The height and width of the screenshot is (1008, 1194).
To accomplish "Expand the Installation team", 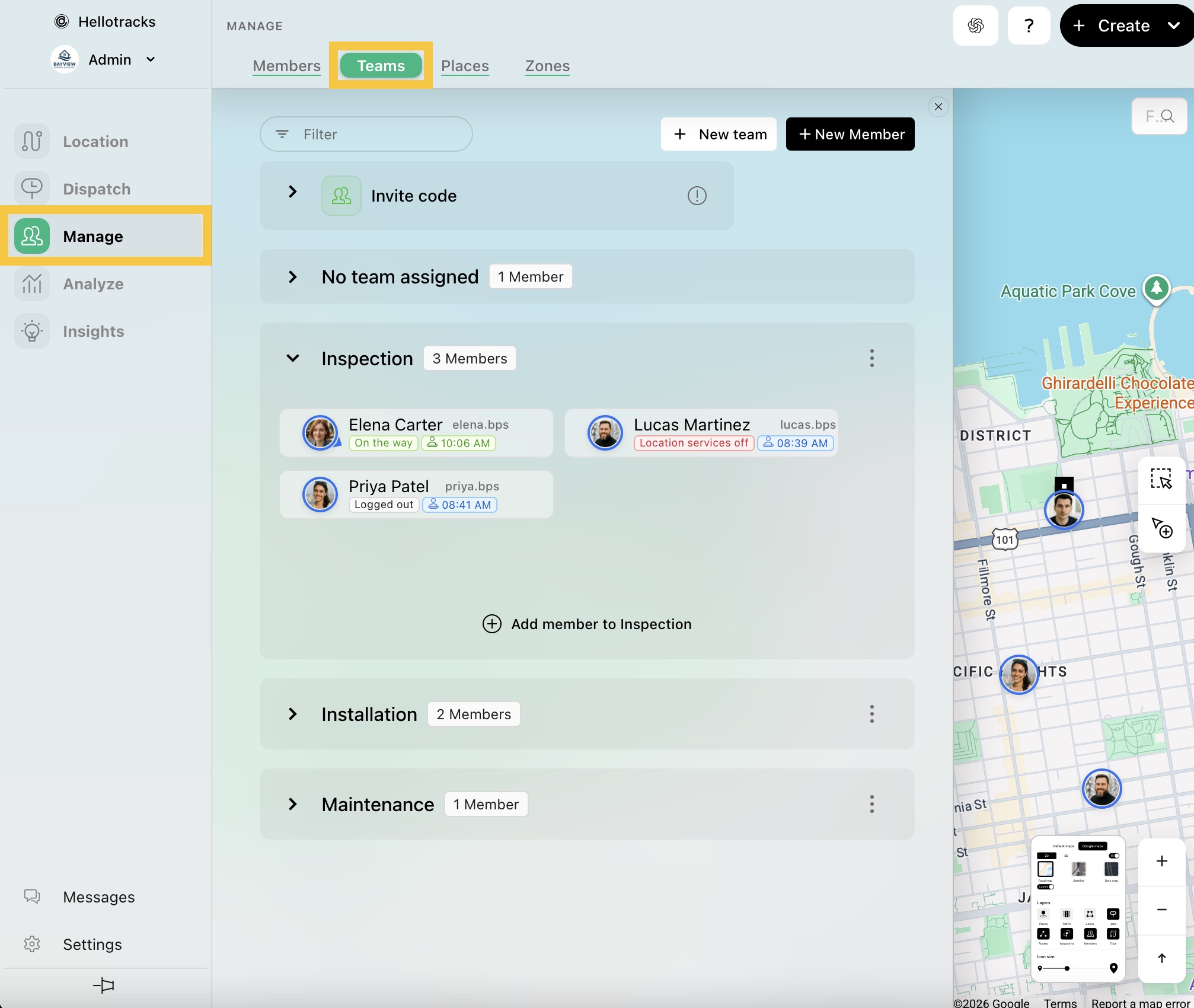I will click(293, 714).
